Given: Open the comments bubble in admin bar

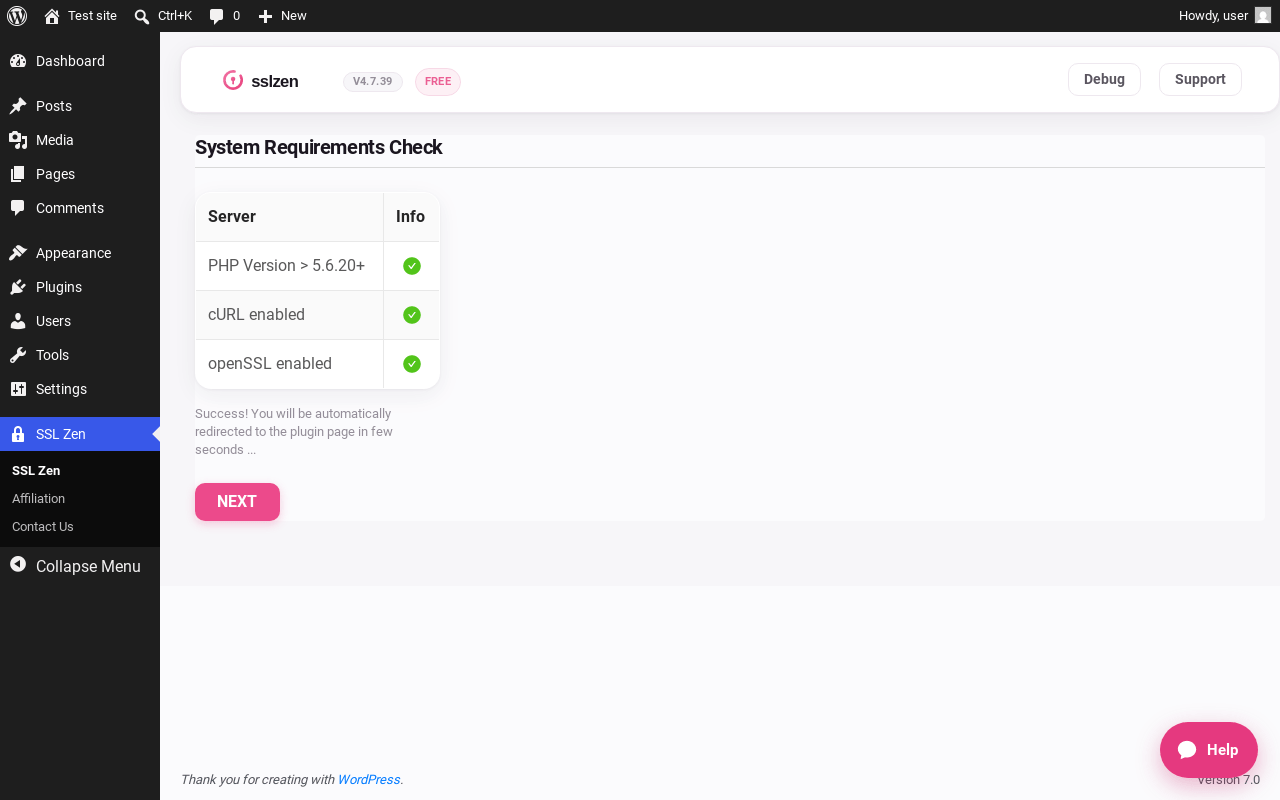Looking at the screenshot, I should pos(216,16).
